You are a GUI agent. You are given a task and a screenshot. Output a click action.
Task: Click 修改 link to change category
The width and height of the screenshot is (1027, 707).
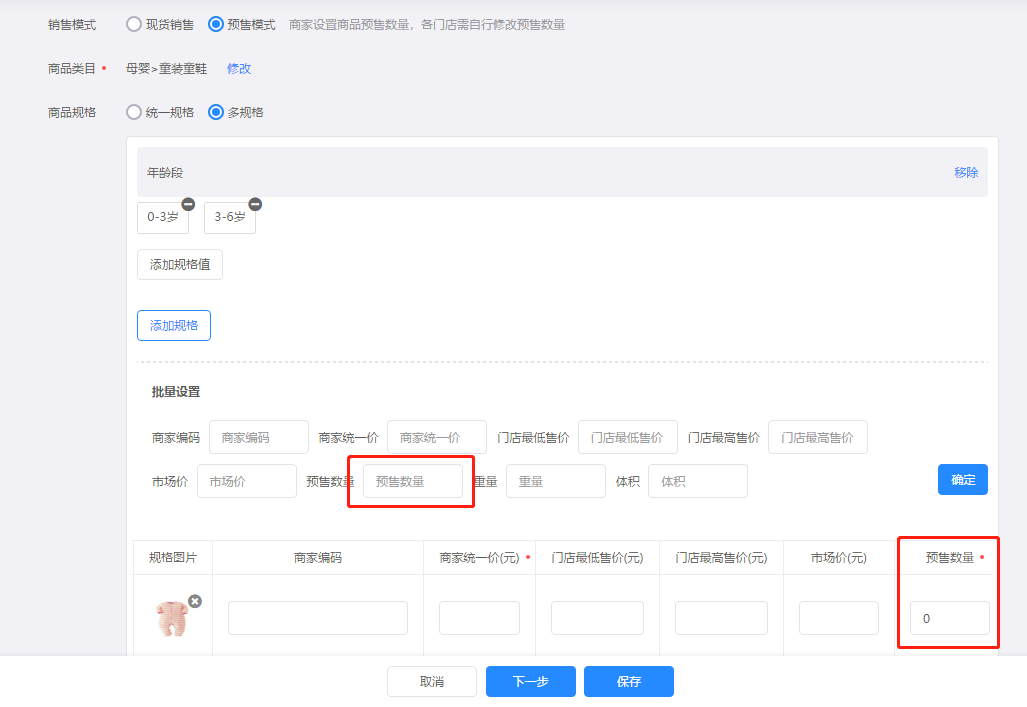[239, 68]
